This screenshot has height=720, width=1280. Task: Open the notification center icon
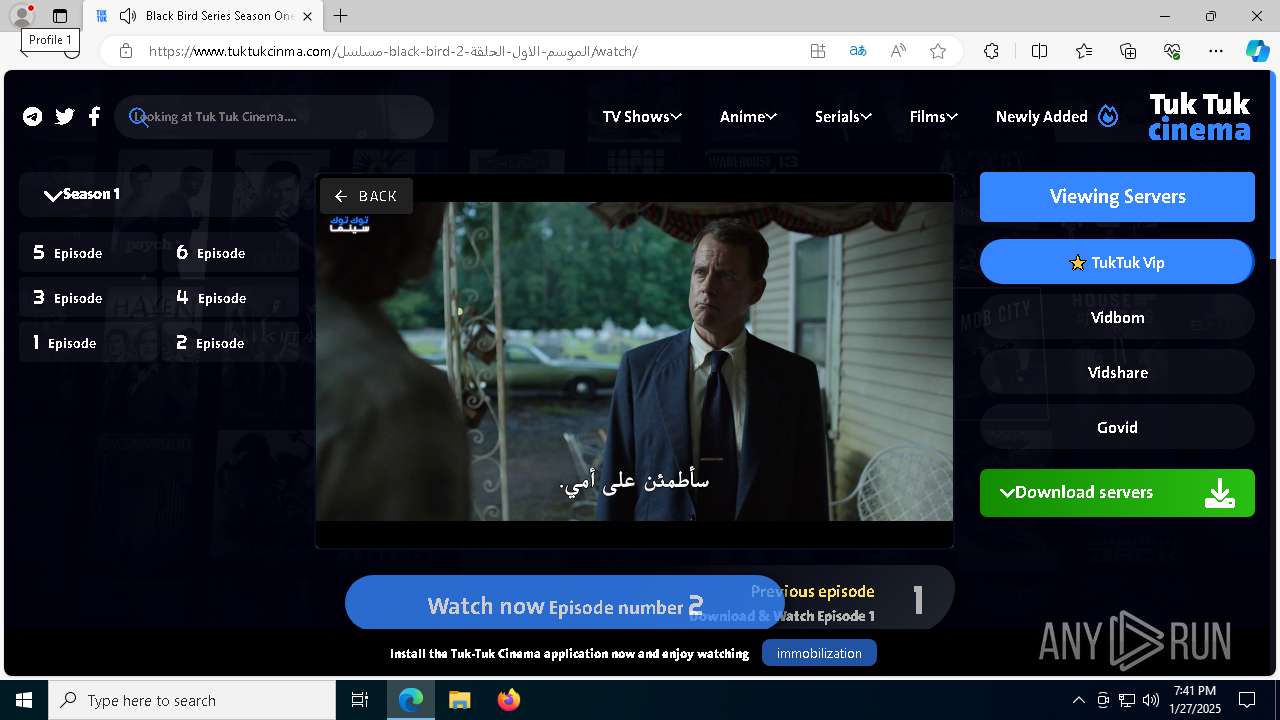pos(1247,700)
